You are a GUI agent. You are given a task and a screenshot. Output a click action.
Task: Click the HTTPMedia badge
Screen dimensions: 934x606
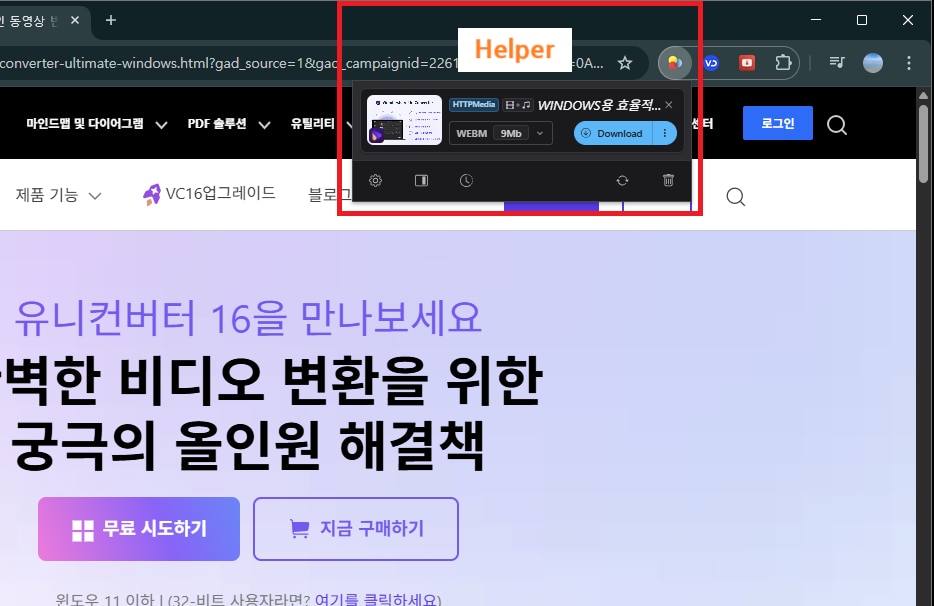point(474,104)
